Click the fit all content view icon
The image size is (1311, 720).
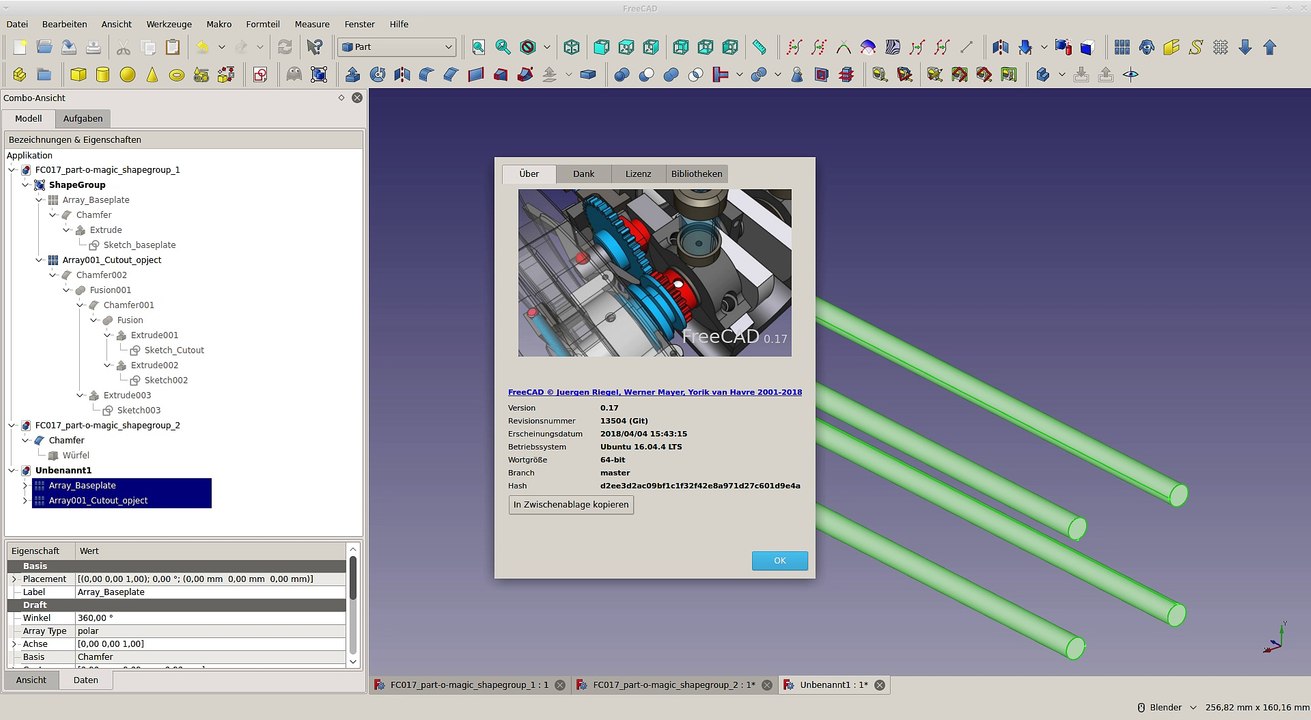tap(479, 47)
